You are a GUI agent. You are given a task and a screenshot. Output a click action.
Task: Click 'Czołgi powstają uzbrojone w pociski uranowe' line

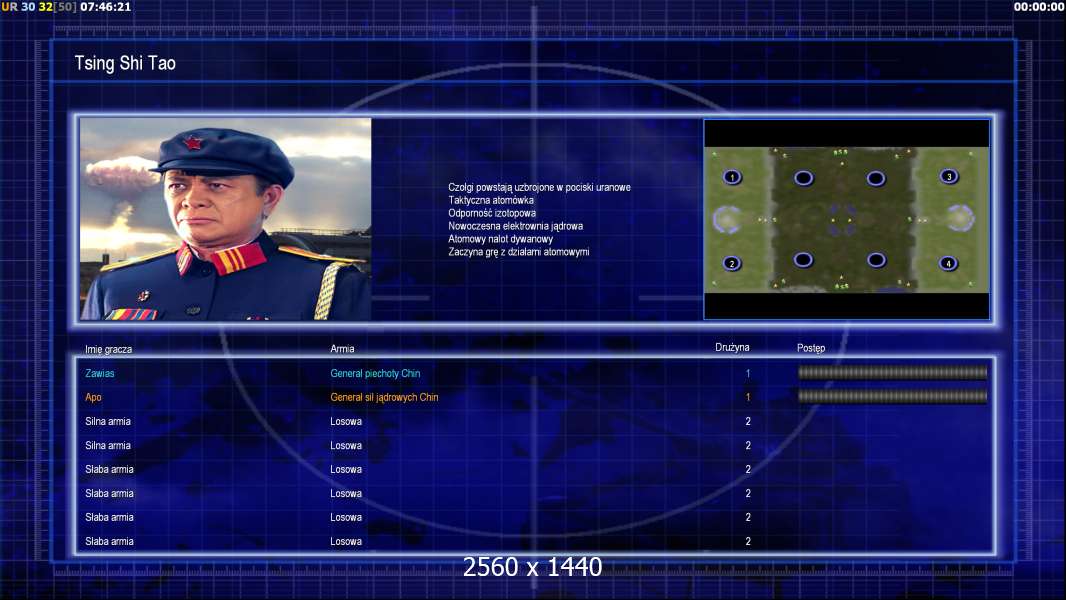[539, 187]
